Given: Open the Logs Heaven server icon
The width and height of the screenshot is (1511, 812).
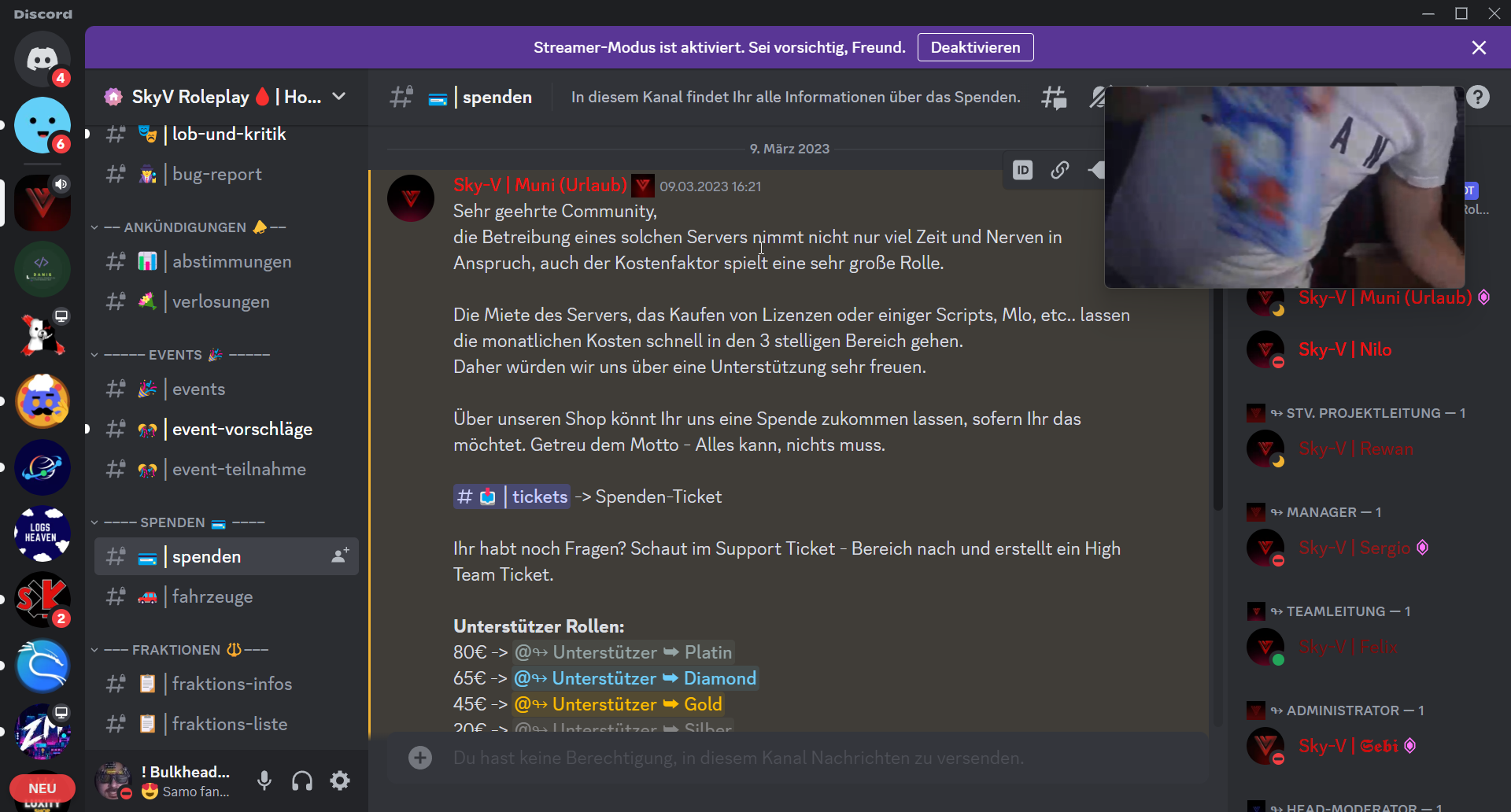Looking at the screenshot, I should [42, 533].
